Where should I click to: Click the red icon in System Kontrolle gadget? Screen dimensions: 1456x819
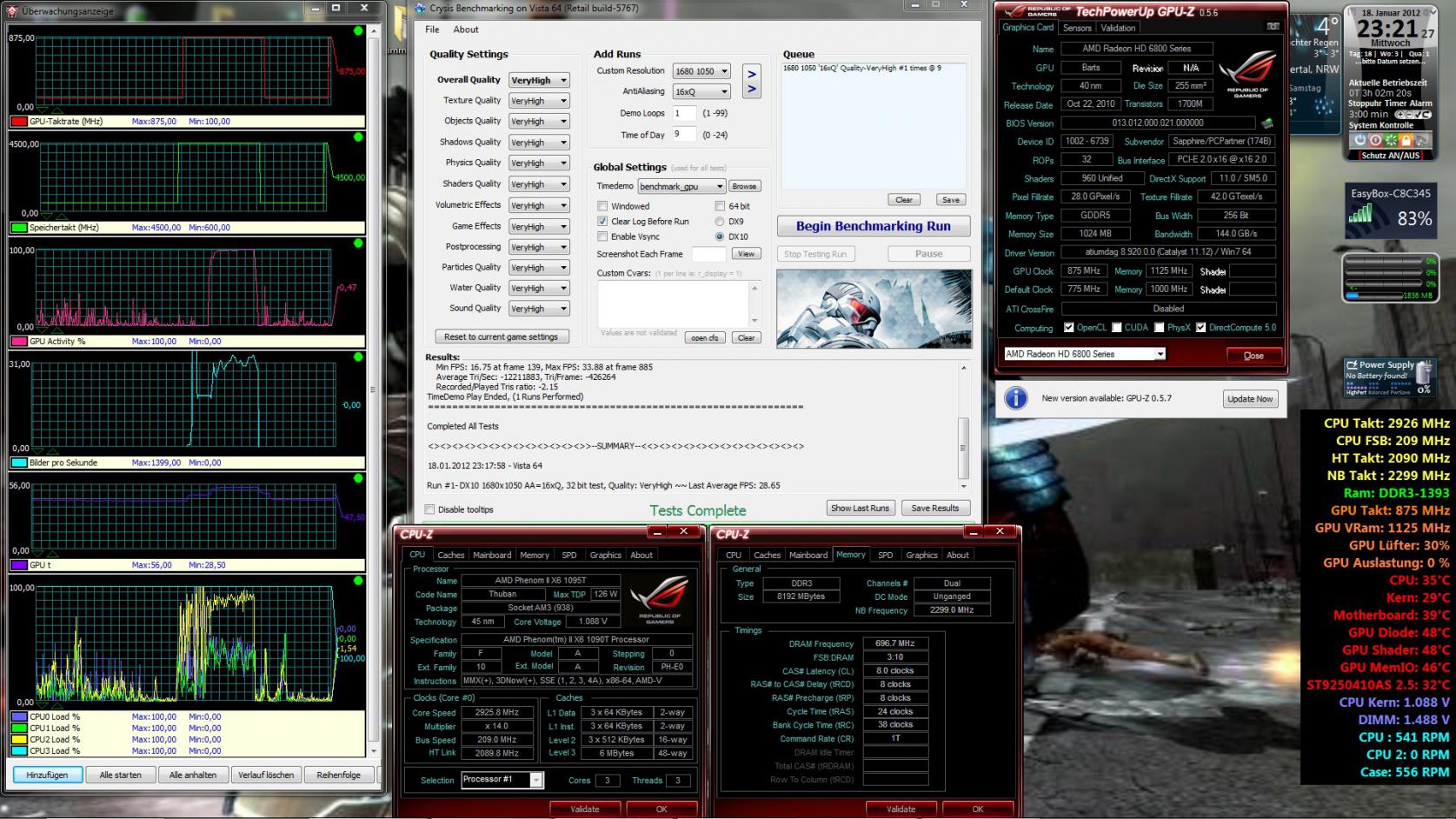[x=1375, y=140]
